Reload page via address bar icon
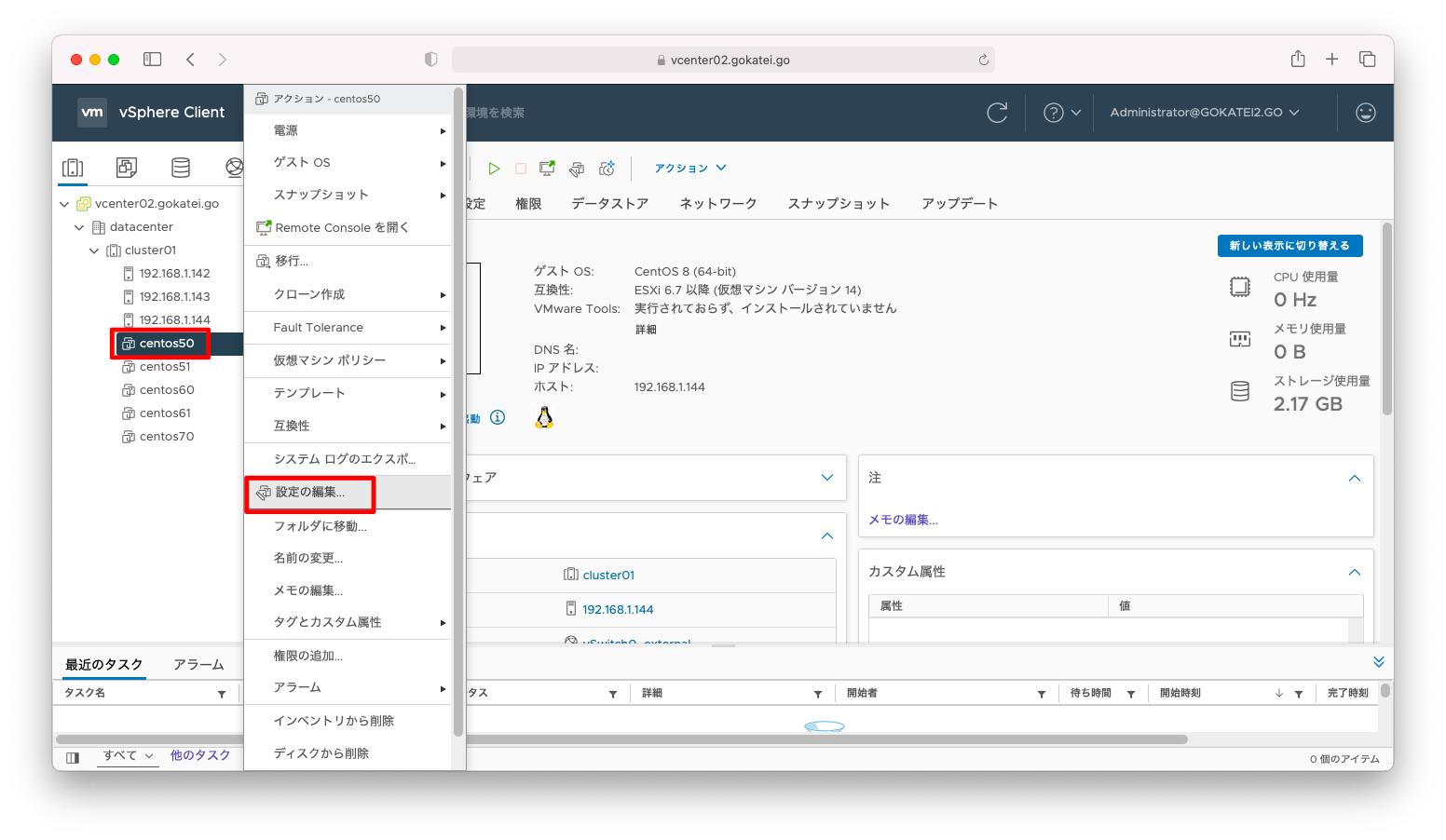Screen dimensions: 1446x840 tap(983, 60)
